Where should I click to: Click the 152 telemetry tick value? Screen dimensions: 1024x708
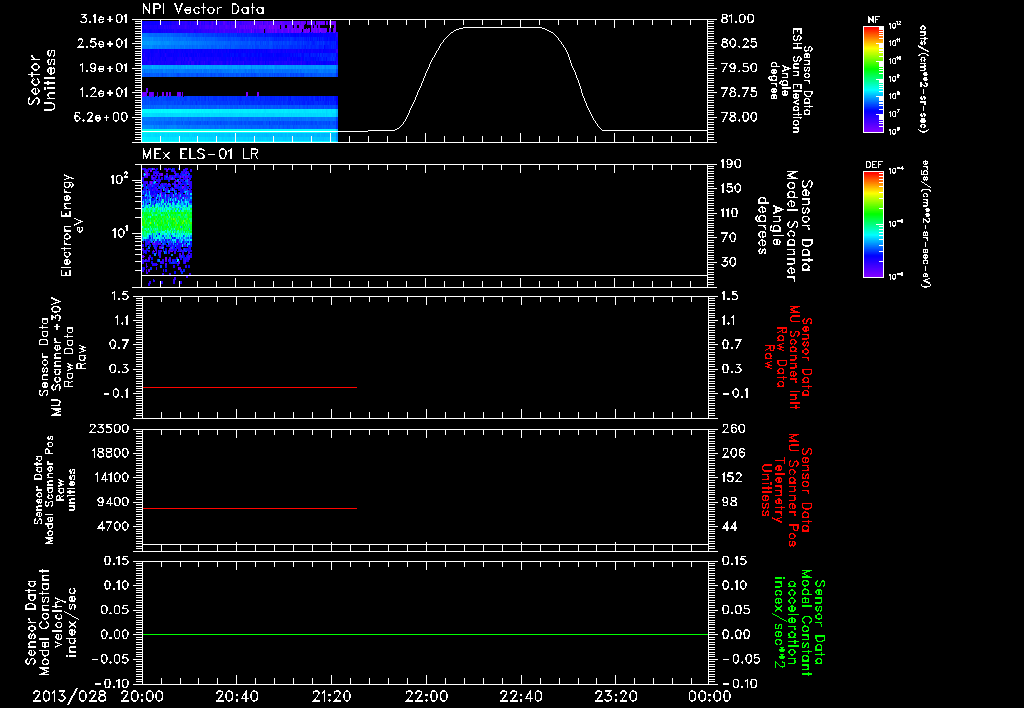pyautogui.click(x=733, y=477)
